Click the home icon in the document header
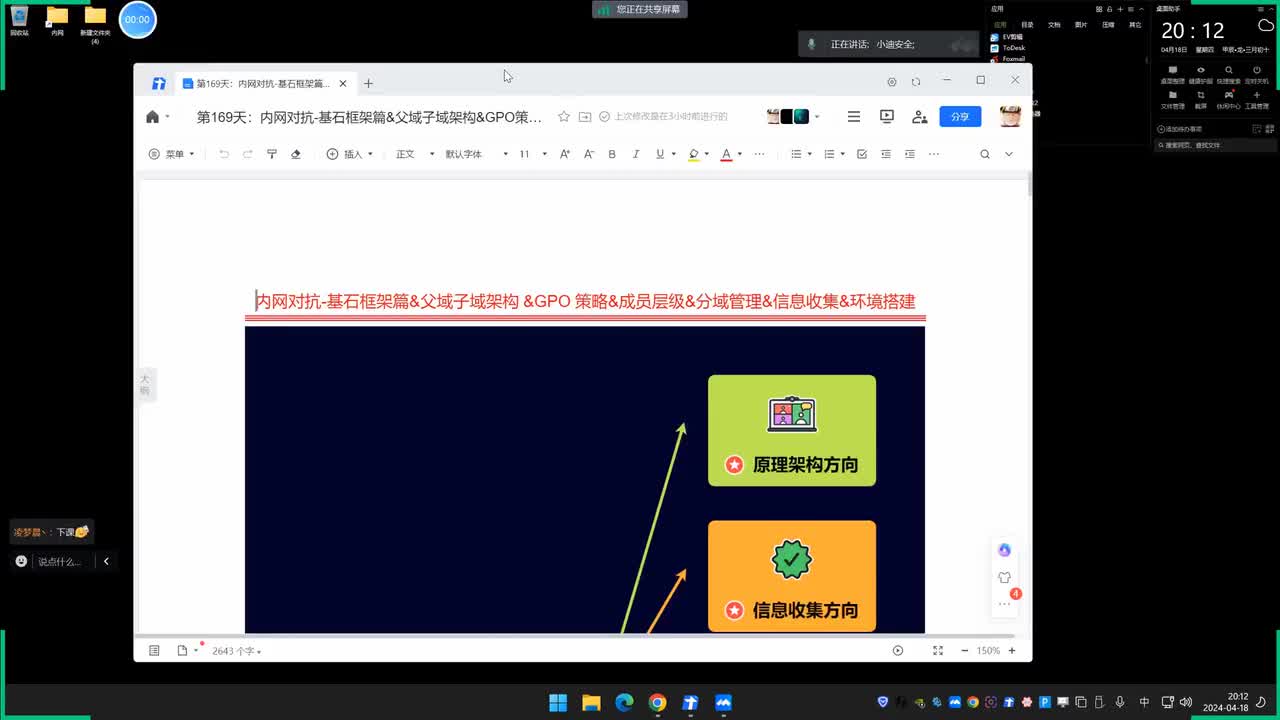The image size is (1280, 720). 152,117
